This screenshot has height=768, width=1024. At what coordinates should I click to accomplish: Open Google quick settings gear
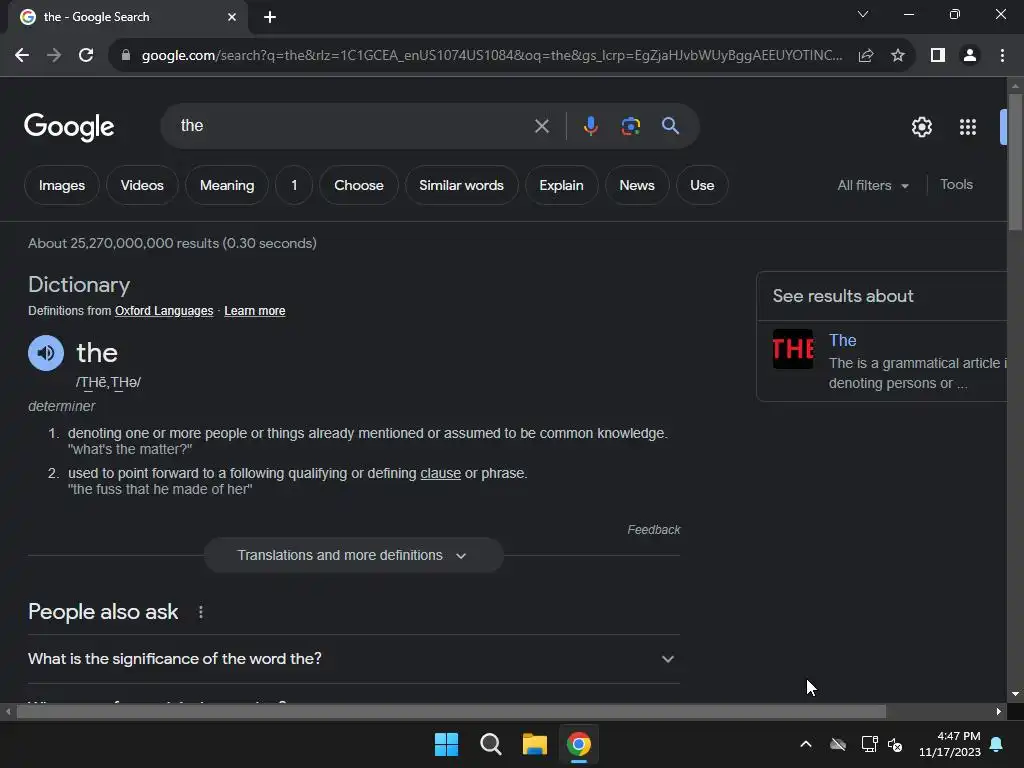(921, 127)
